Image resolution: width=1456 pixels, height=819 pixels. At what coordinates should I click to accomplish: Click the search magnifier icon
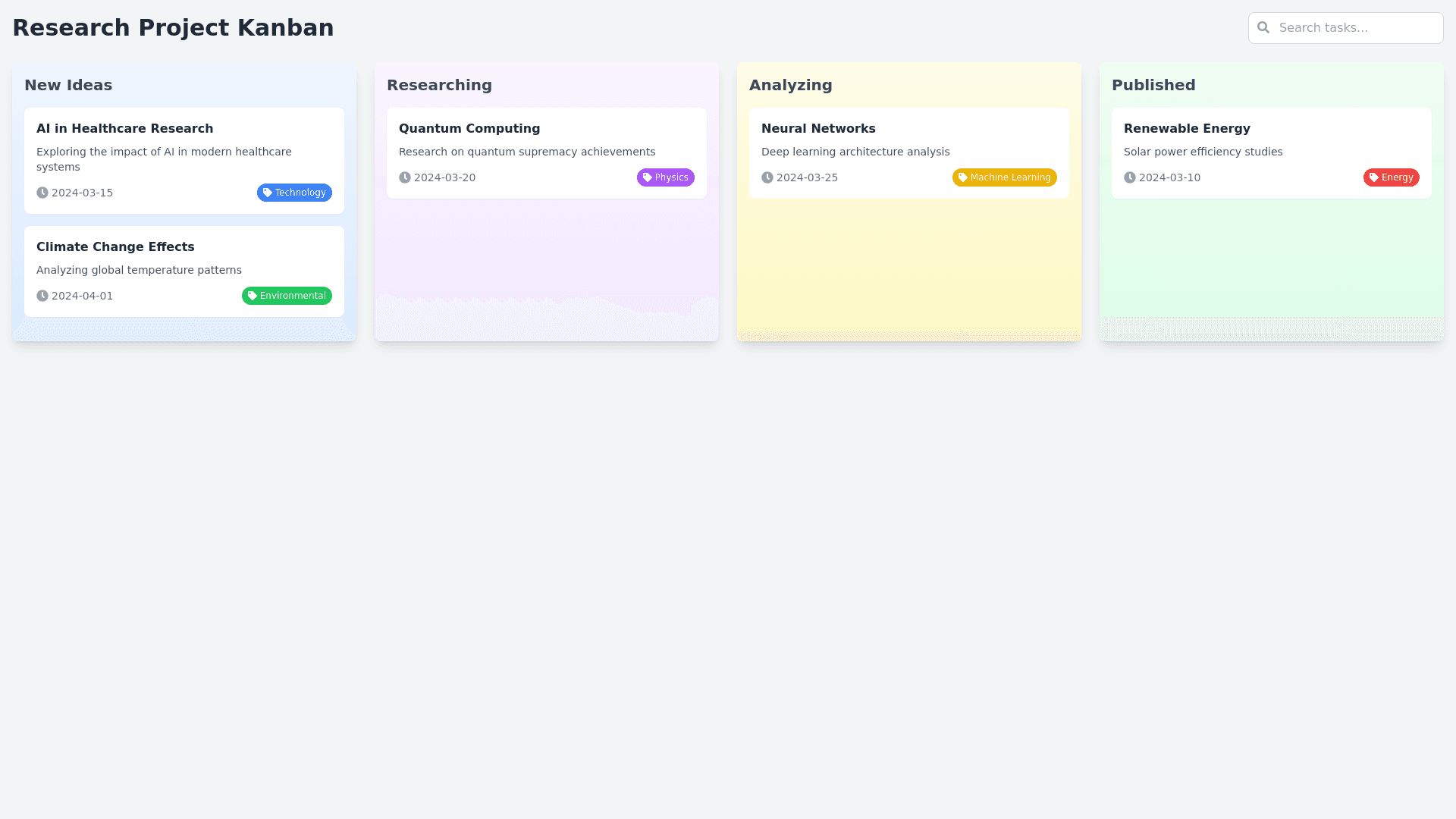pyautogui.click(x=1263, y=28)
